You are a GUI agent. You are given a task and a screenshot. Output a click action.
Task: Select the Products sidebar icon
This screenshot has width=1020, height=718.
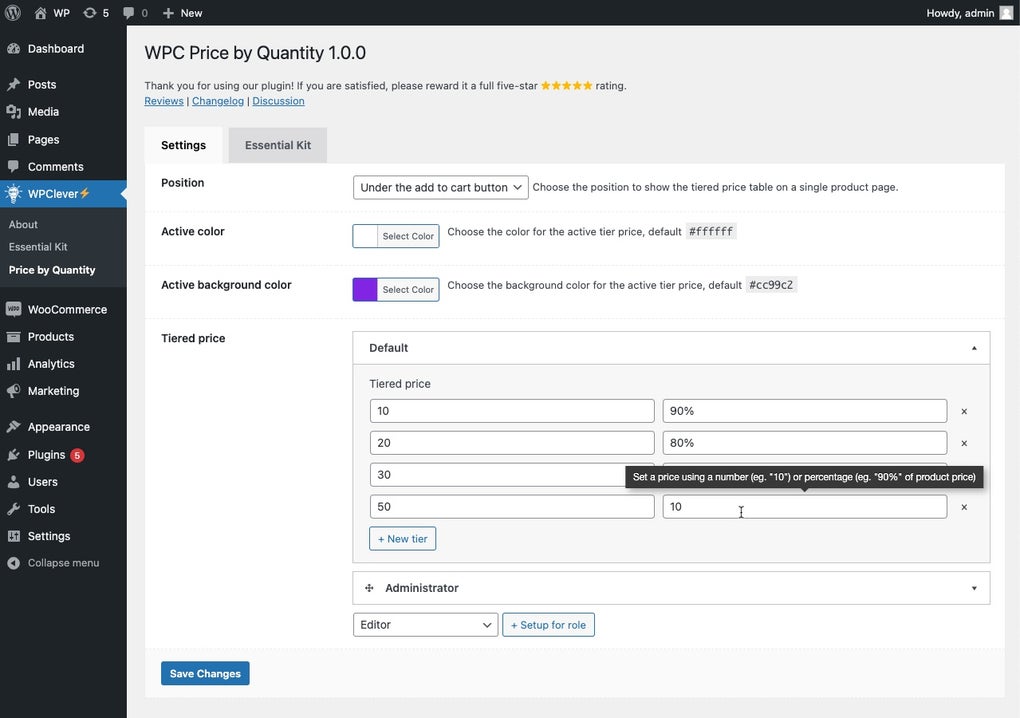tap(14, 336)
